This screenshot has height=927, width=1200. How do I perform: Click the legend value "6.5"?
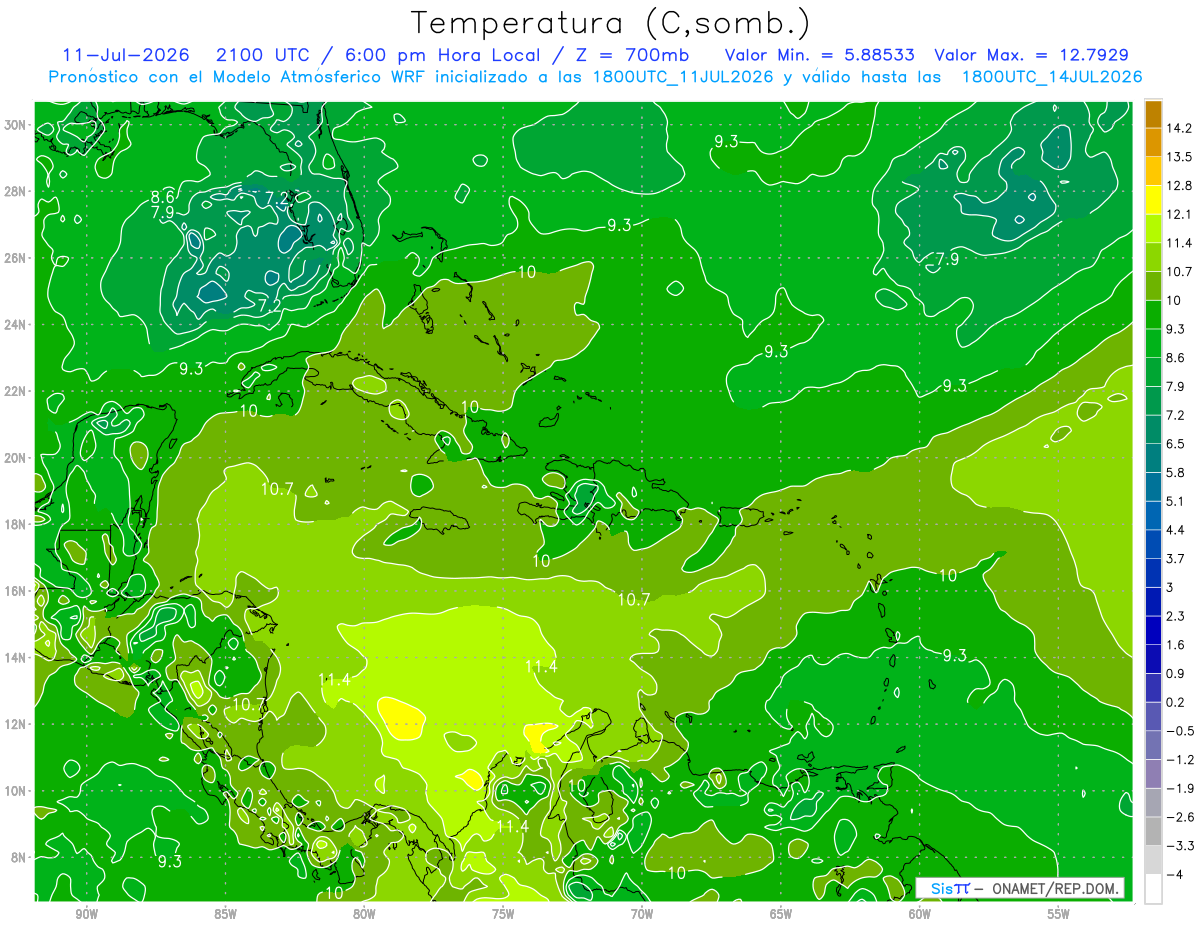tap(1176, 444)
